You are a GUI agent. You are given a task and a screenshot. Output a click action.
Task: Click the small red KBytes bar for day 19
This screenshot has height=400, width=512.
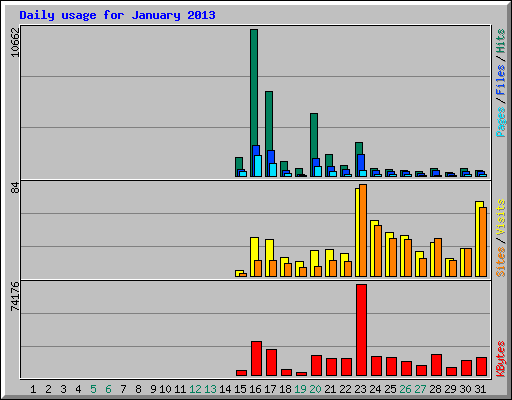pyautogui.click(x=301, y=374)
